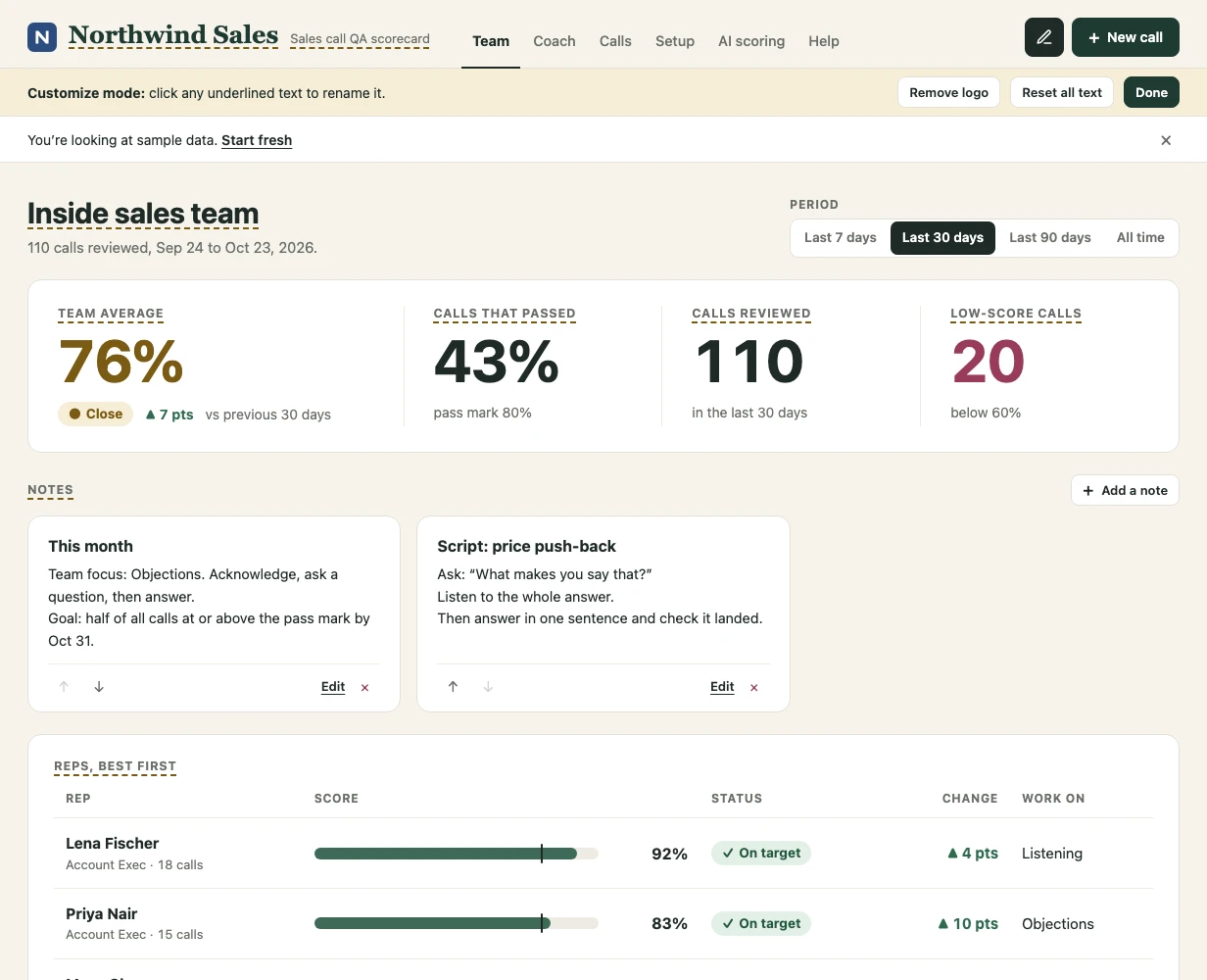Click Lena Fischer's 4 pts change
This screenshot has width=1207, height=980.
pos(973,853)
